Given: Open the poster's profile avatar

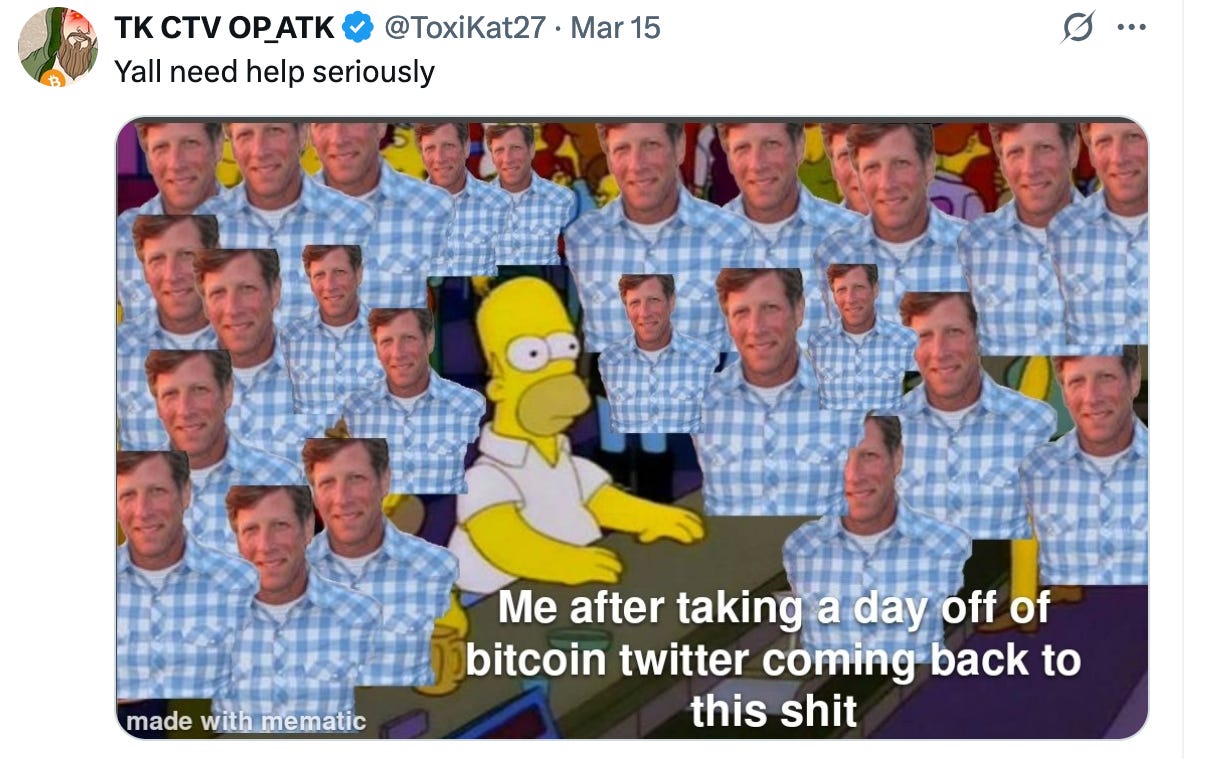Looking at the screenshot, I should point(58,47).
